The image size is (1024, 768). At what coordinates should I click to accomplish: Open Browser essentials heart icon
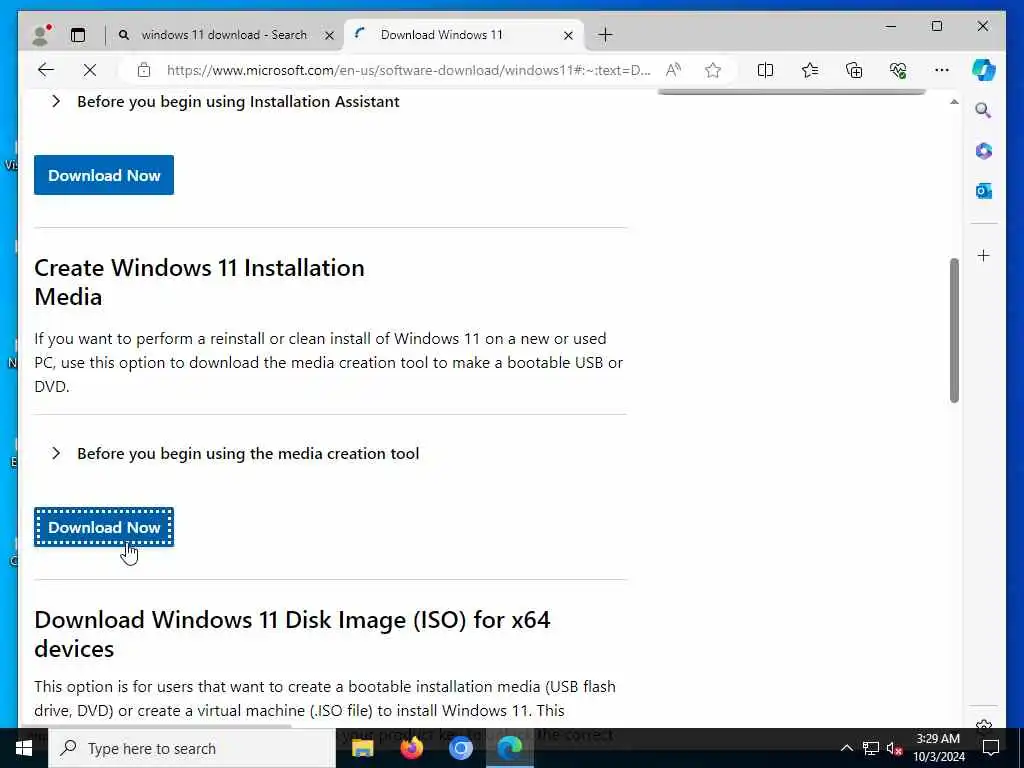point(898,70)
